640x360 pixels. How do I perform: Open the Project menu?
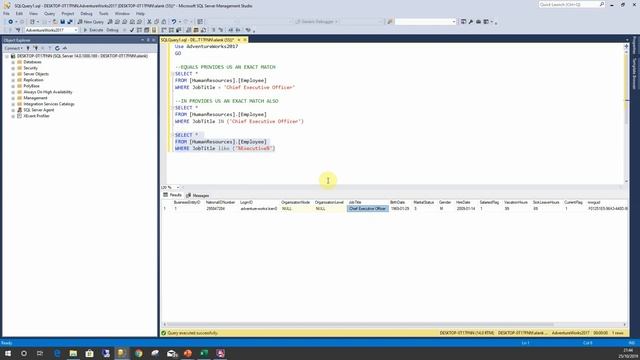pyautogui.click(x=68, y=13)
